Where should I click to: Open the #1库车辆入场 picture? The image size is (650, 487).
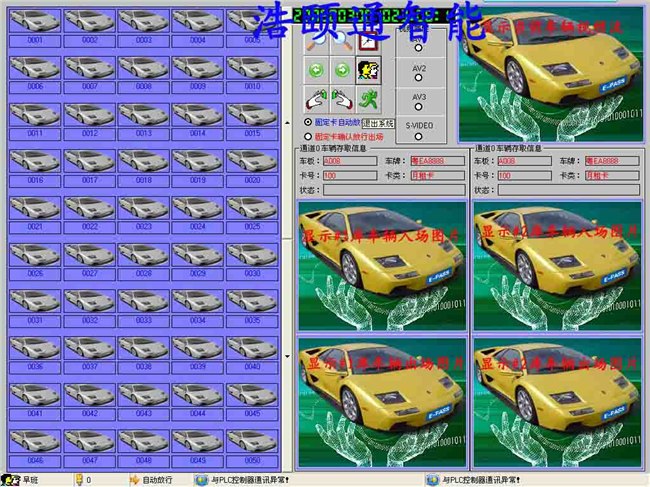click(382, 266)
